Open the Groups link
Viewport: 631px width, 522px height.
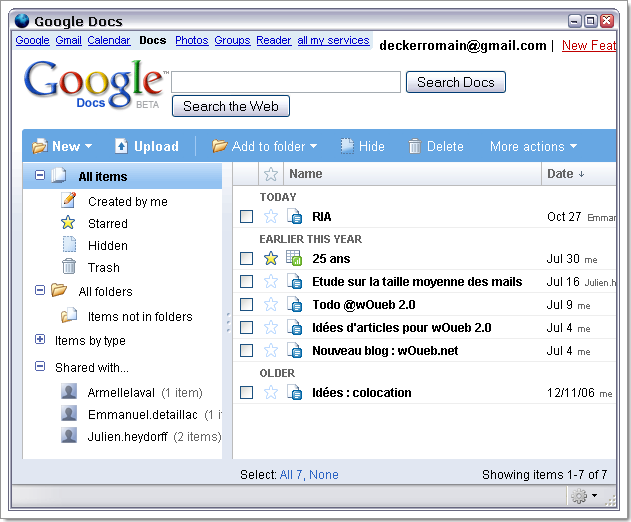tap(232, 40)
